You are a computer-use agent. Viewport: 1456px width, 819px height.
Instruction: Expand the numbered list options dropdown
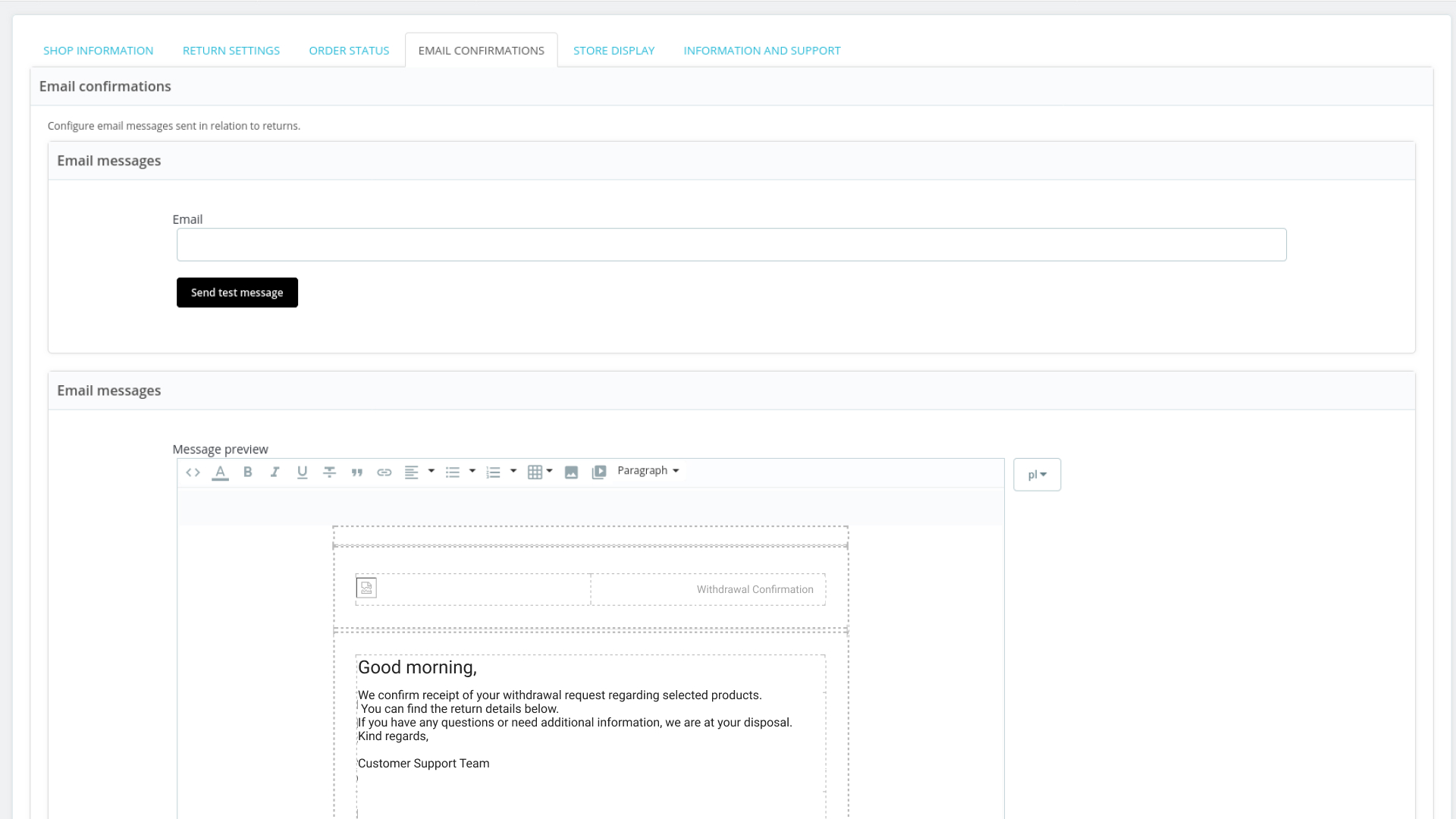[x=513, y=472]
